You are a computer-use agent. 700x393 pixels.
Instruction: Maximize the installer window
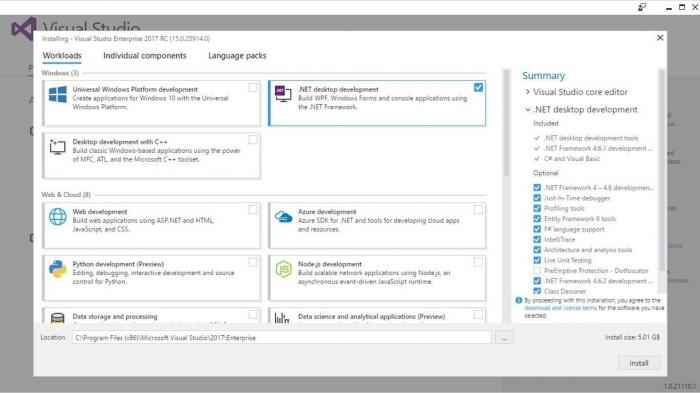[x=682, y=7]
